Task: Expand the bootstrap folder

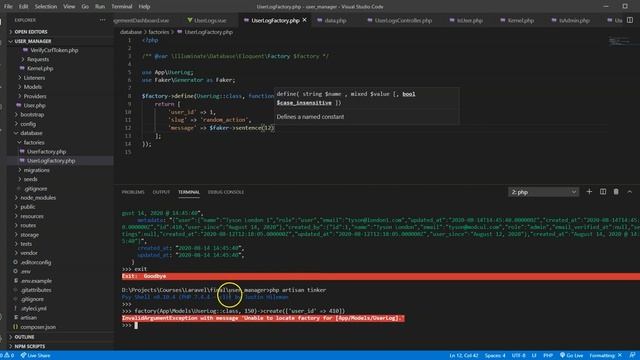Action: coord(32,115)
